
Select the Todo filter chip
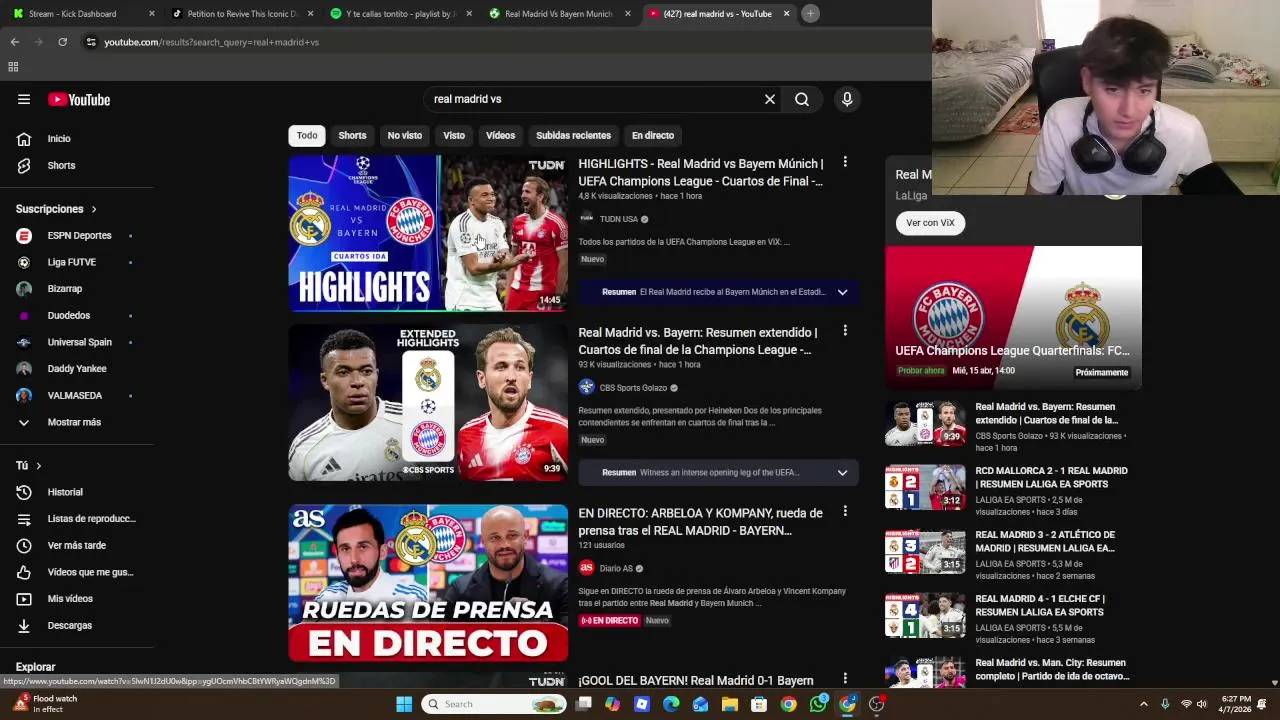click(307, 135)
